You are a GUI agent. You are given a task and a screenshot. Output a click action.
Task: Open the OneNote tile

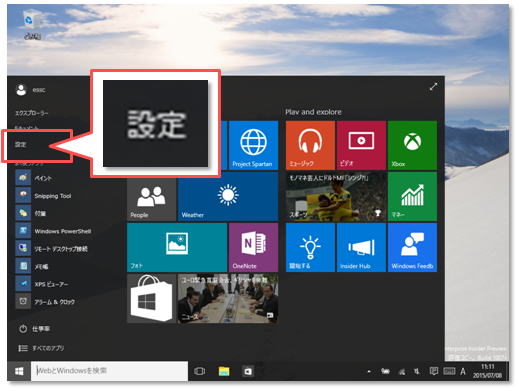[x=253, y=247]
